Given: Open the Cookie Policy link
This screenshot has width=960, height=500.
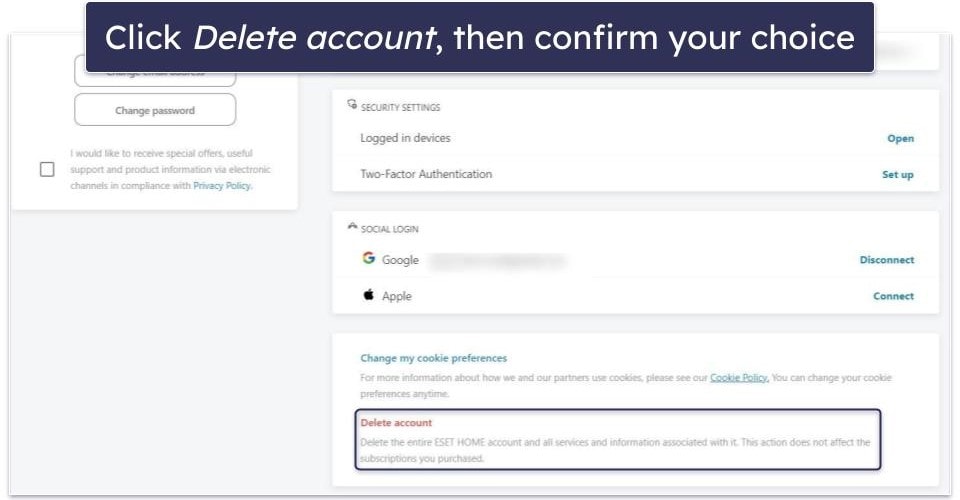Looking at the screenshot, I should pyautogui.click(x=738, y=378).
